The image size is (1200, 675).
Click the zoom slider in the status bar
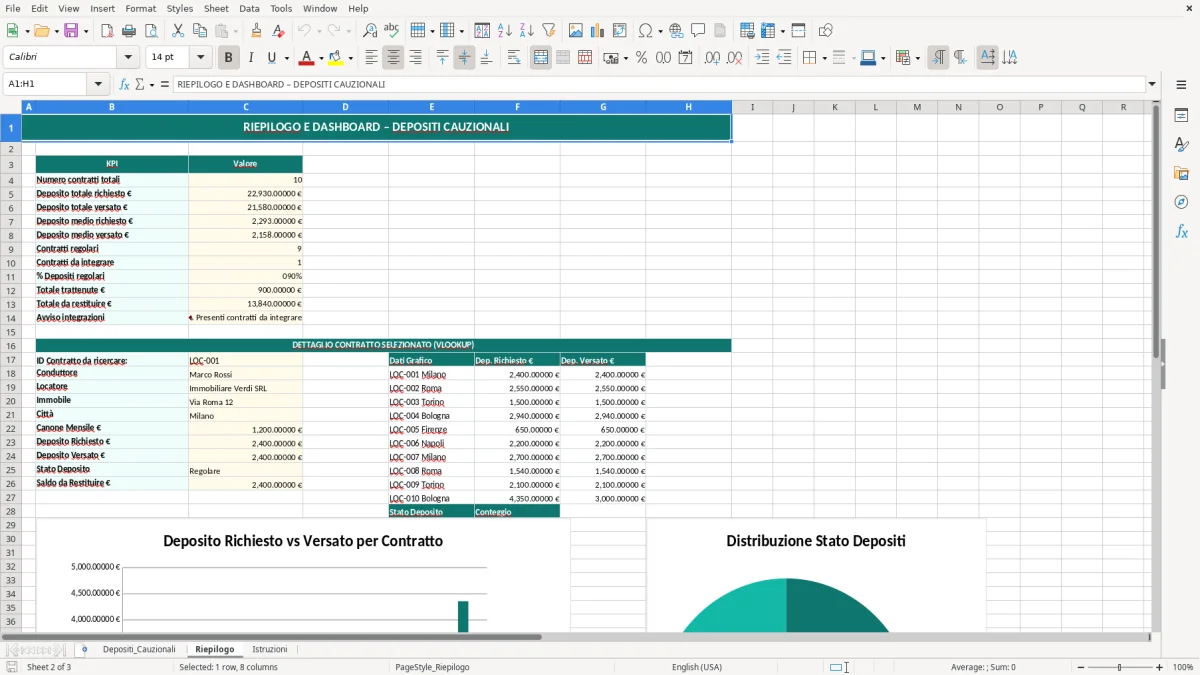pyautogui.click(x=1119, y=667)
